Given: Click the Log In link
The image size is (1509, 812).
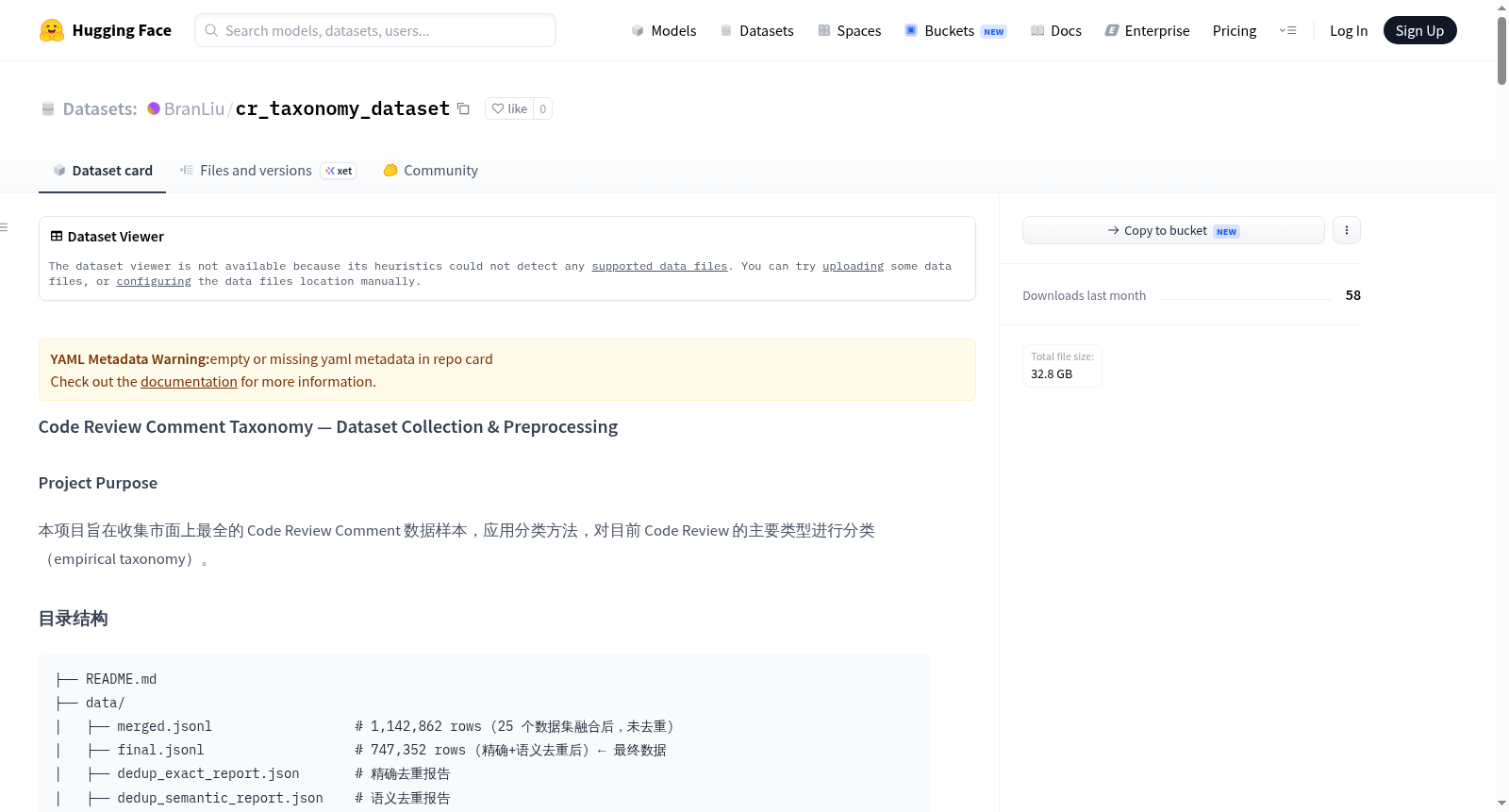Looking at the screenshot, I should coord(1349,30).
